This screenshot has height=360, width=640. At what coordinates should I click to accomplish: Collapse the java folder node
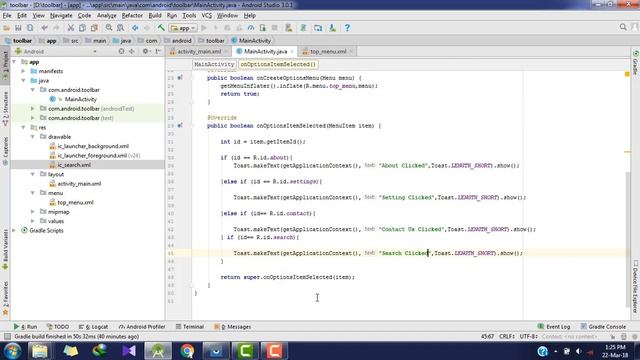(x=24, y=80)
